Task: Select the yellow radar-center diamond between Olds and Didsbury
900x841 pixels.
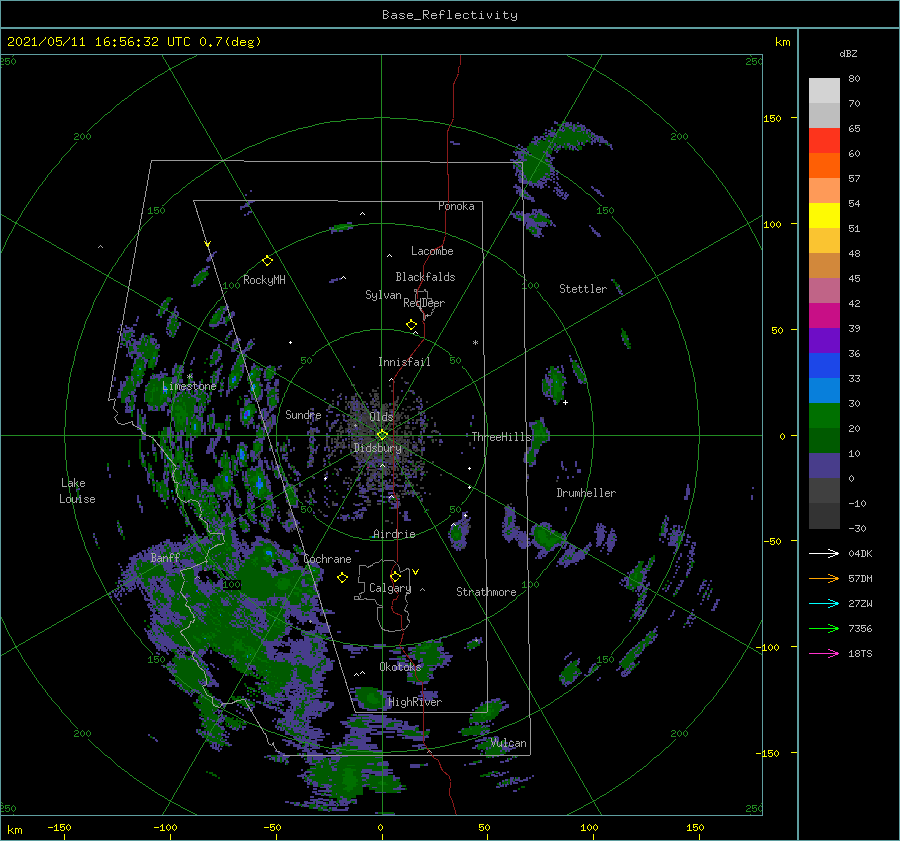Action: pyautogui.click(x=382, y=435)
